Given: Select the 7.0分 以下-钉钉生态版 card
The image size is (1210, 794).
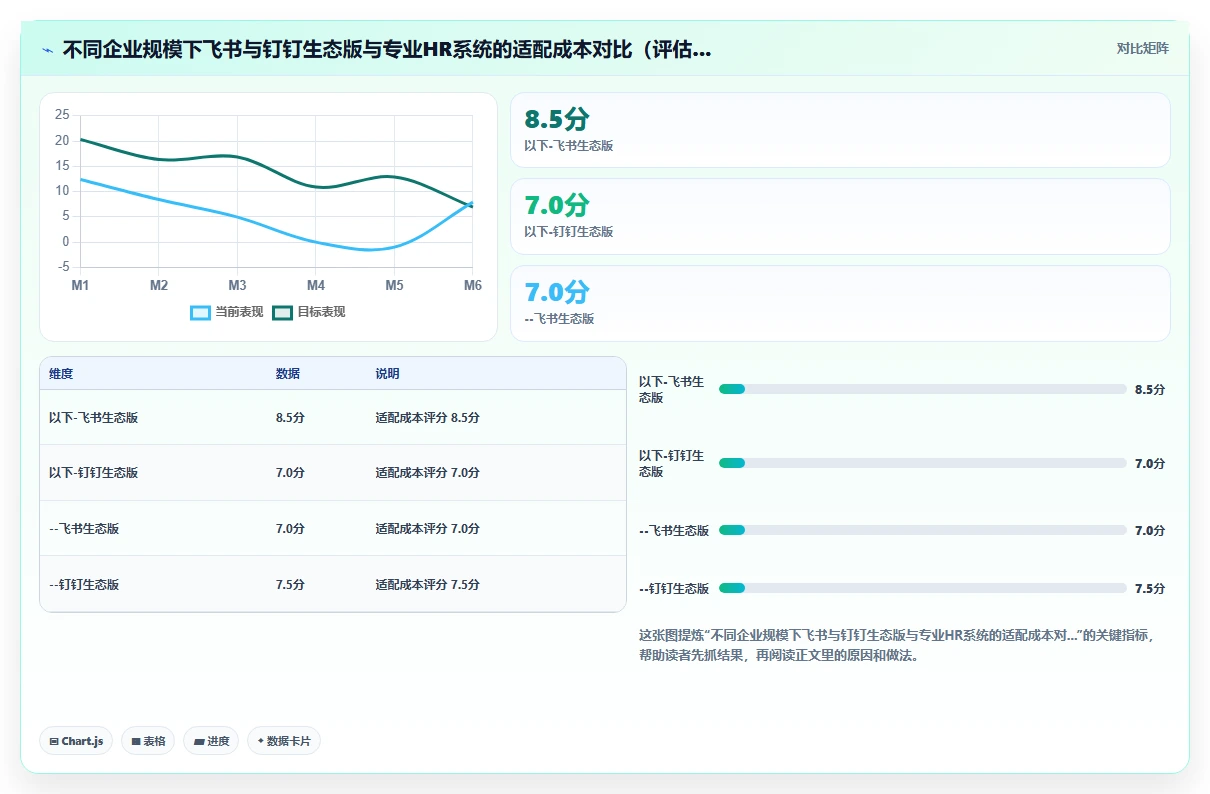Looking at the screenshot, I should click(840, 216).
